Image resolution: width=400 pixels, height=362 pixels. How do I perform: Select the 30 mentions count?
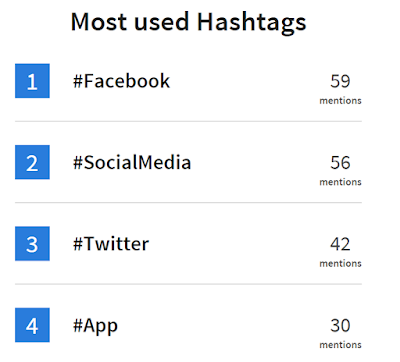(x=340, y=325)
